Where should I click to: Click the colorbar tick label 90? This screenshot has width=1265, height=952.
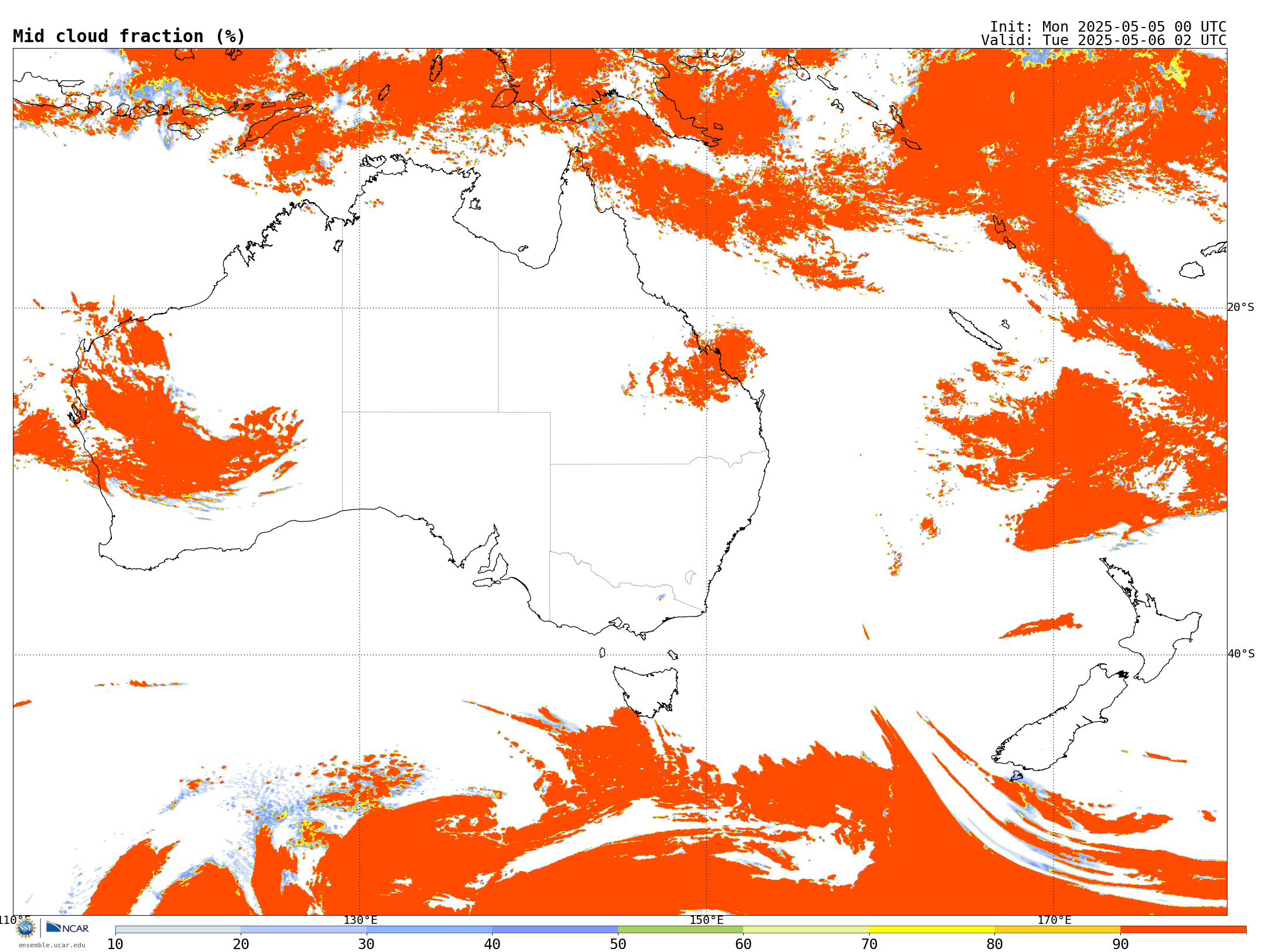[x=1120, y=944]
